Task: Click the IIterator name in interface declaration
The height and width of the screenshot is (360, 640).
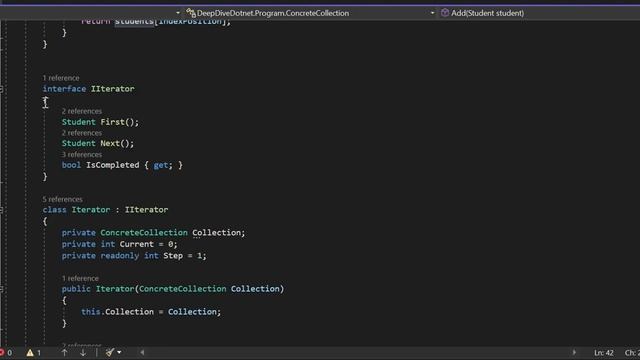Action: (x=113, y=89)
